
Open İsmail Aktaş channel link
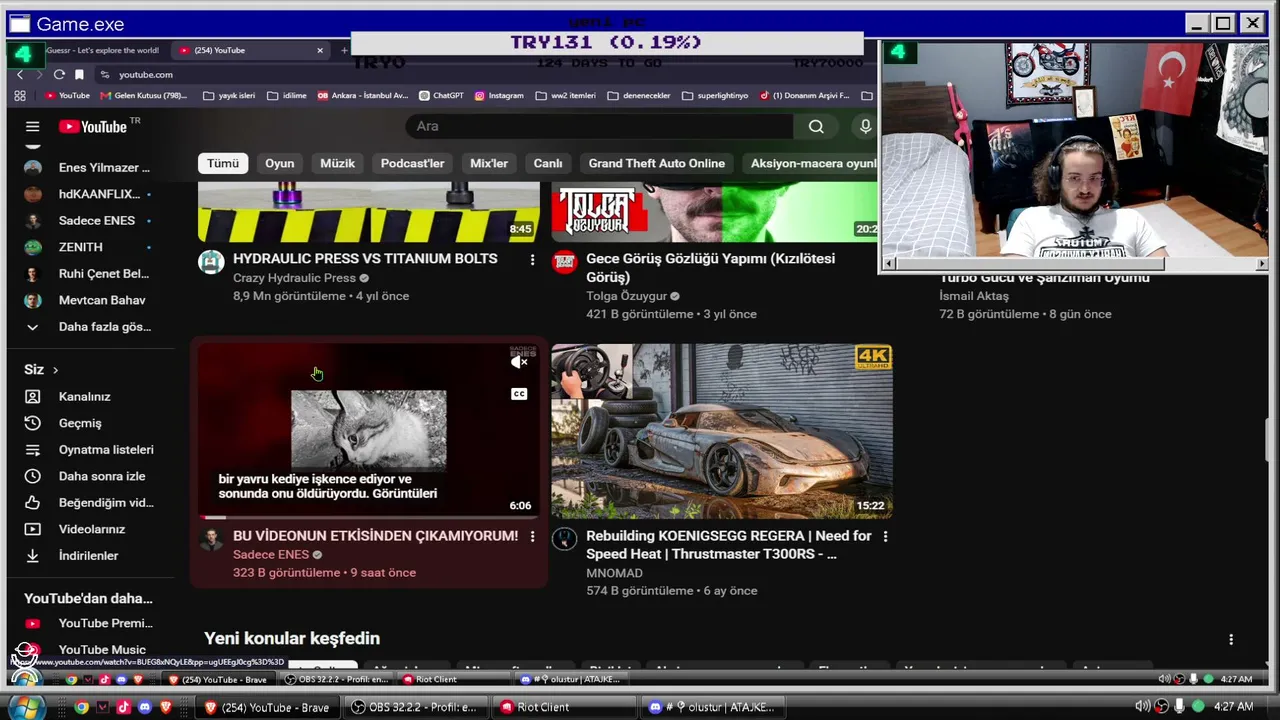click(974, 296)
